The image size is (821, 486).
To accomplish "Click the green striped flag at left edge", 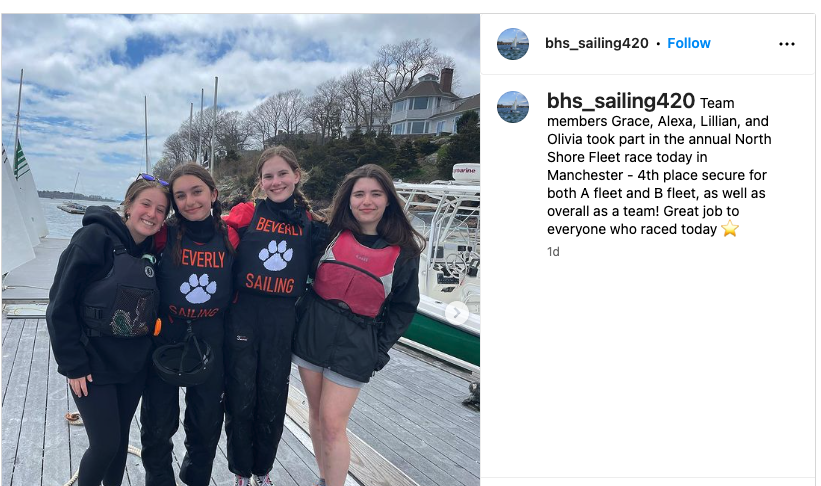I will click(20, 160).
